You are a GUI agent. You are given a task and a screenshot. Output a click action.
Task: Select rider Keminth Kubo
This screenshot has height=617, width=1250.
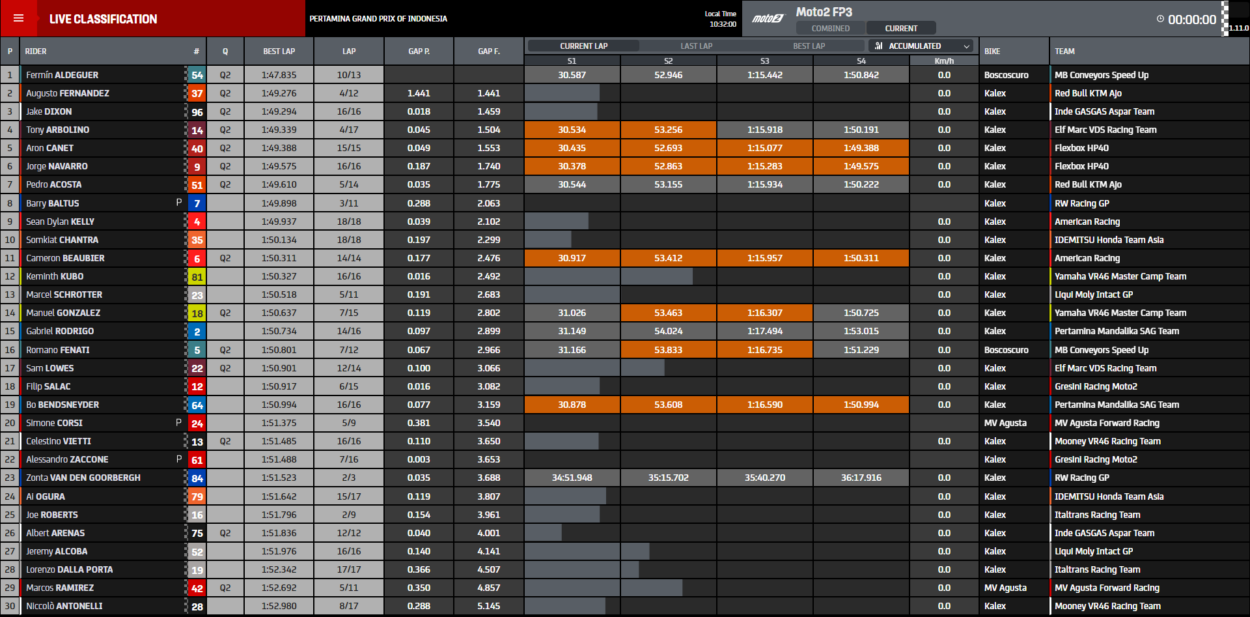(x=55, y=276)
